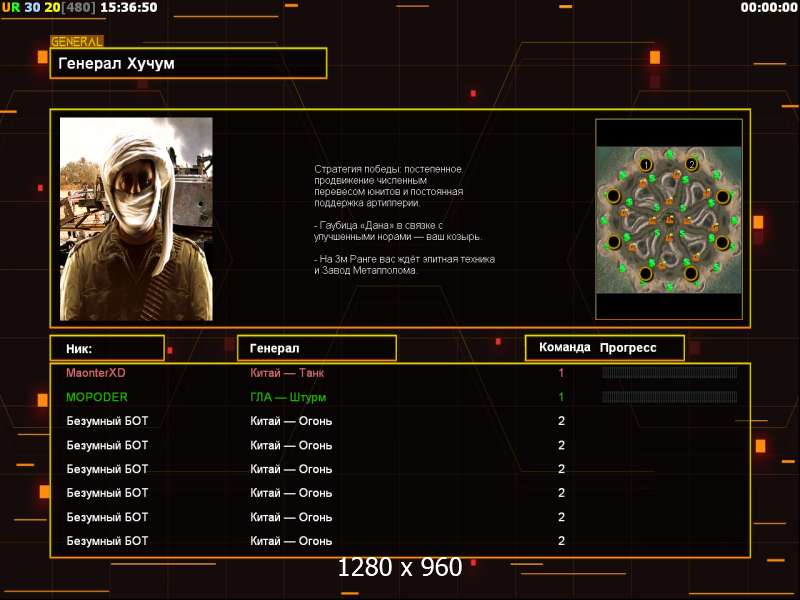Select the first Безумный БОТ row
800x600 pixels.
click(x=400, y=421)
